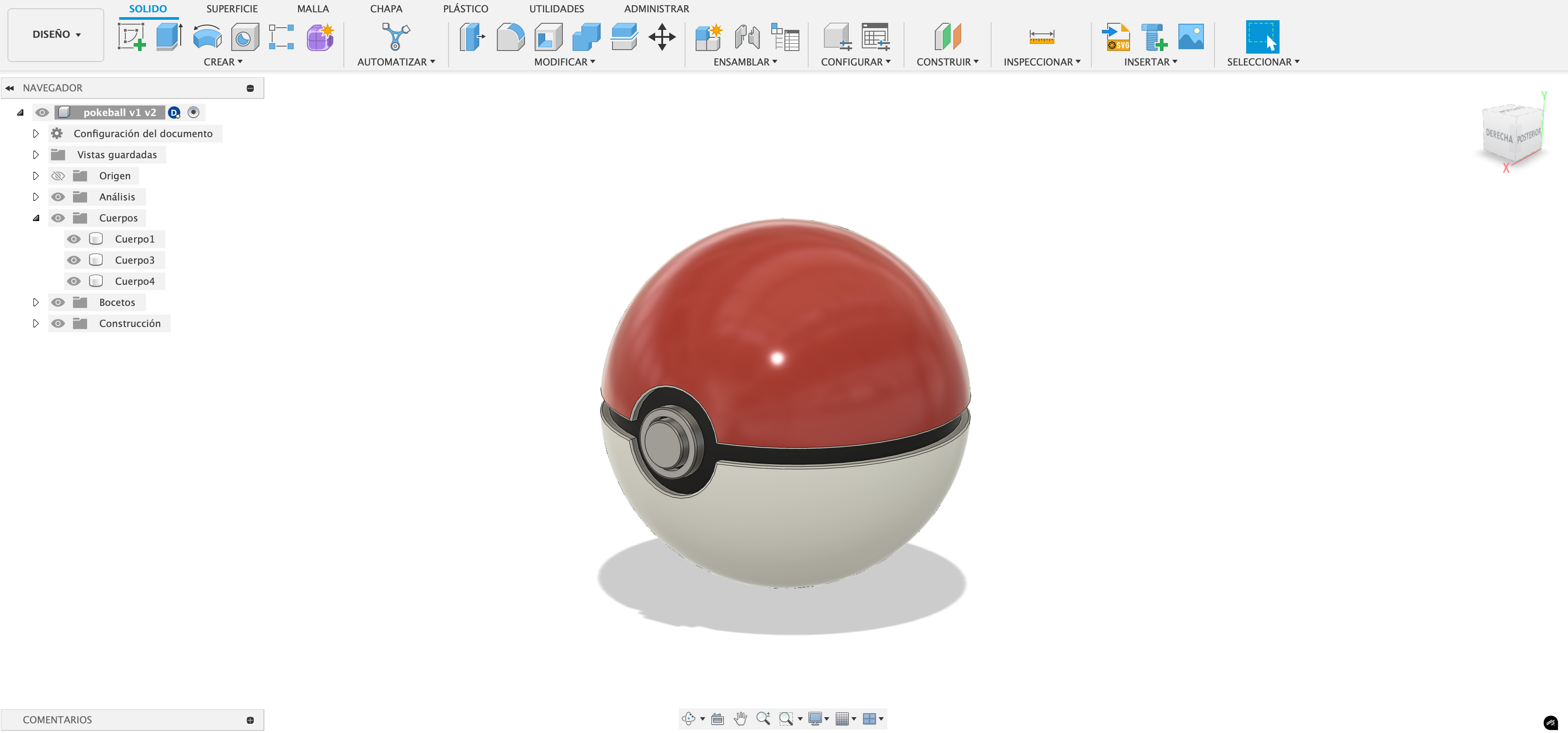The height and width of the screenshot is (733, 1568).
Task: Expand the Origen tree node
Action: (35, 176)
